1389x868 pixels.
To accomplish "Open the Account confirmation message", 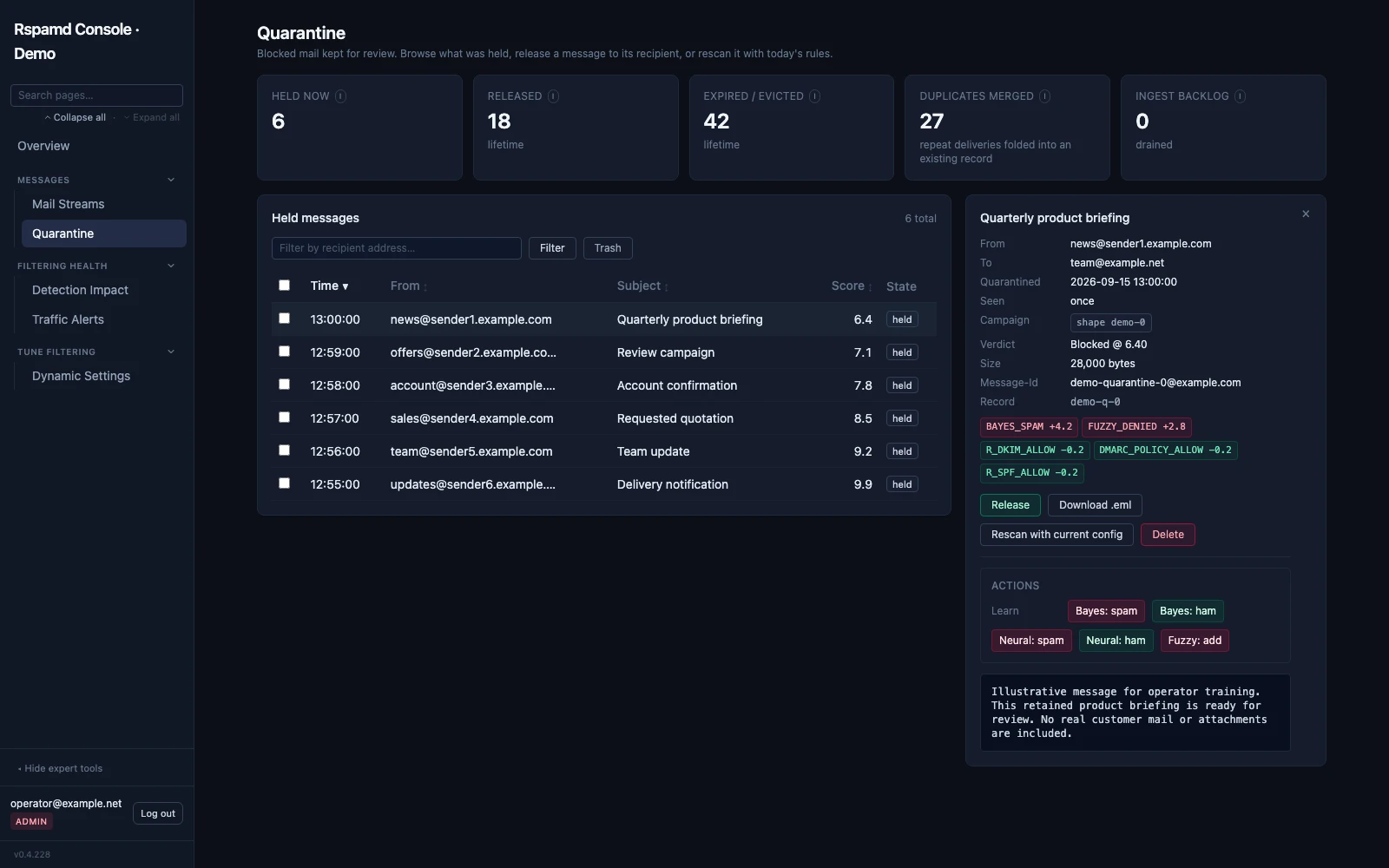I will [676, 385].
